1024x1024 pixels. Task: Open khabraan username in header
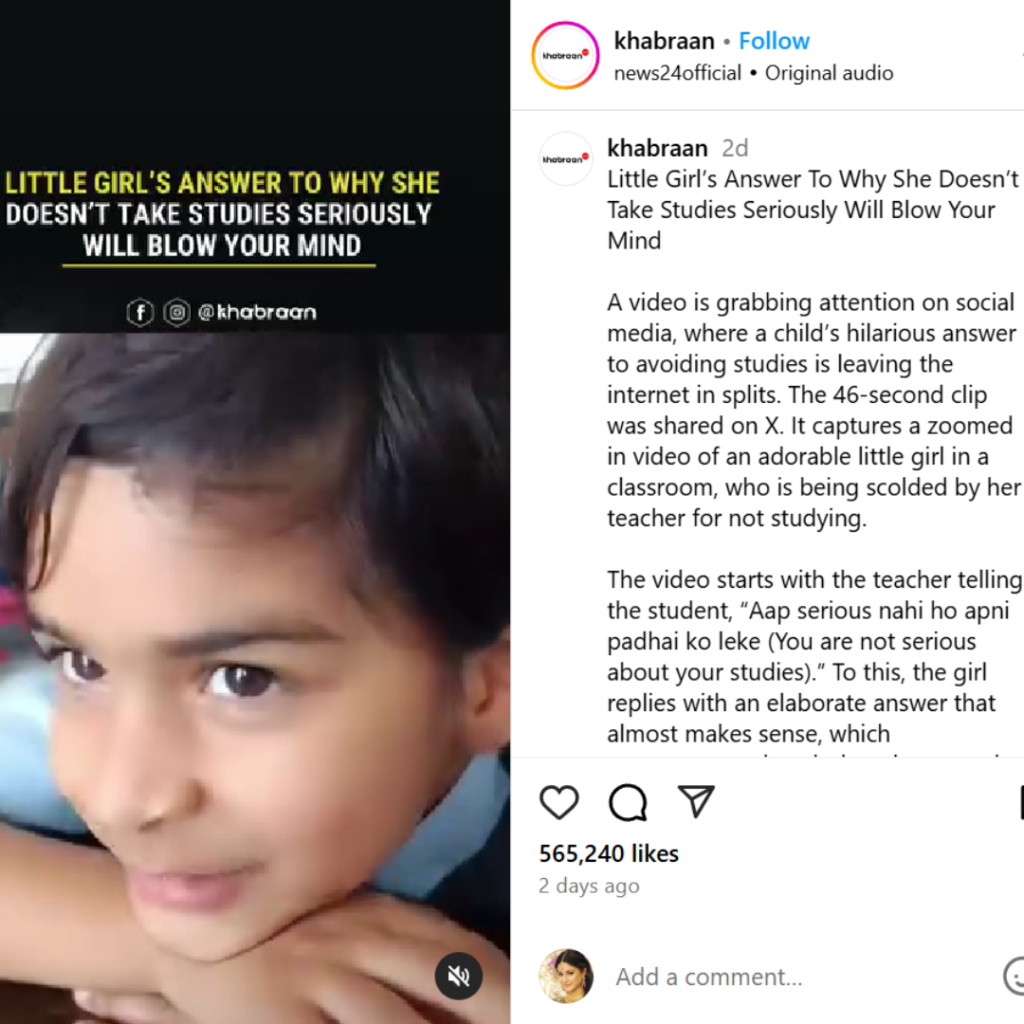tap(664, 41)
